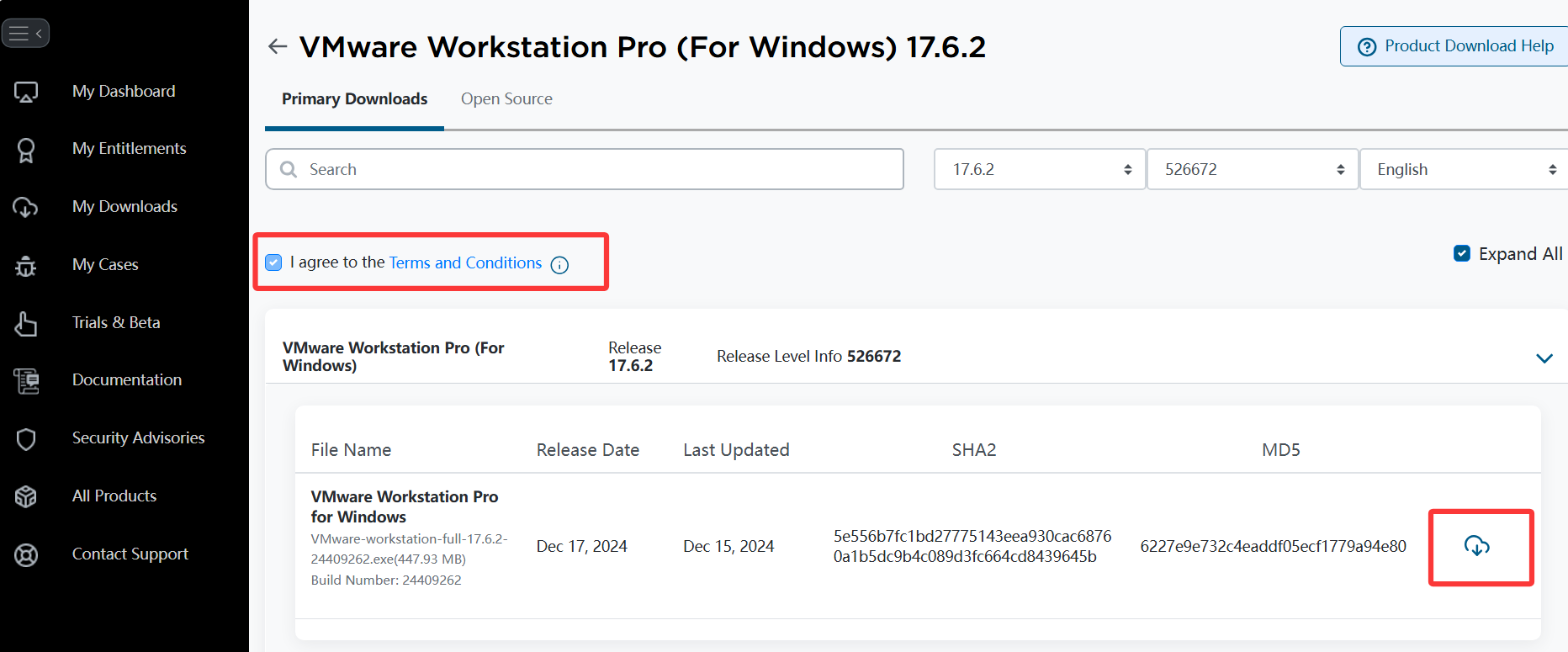Image resolution: width=1568 pixels, height=652 pixels.
Task: Go to My Downloads in the sidebar
Action: tap(124, 206)
